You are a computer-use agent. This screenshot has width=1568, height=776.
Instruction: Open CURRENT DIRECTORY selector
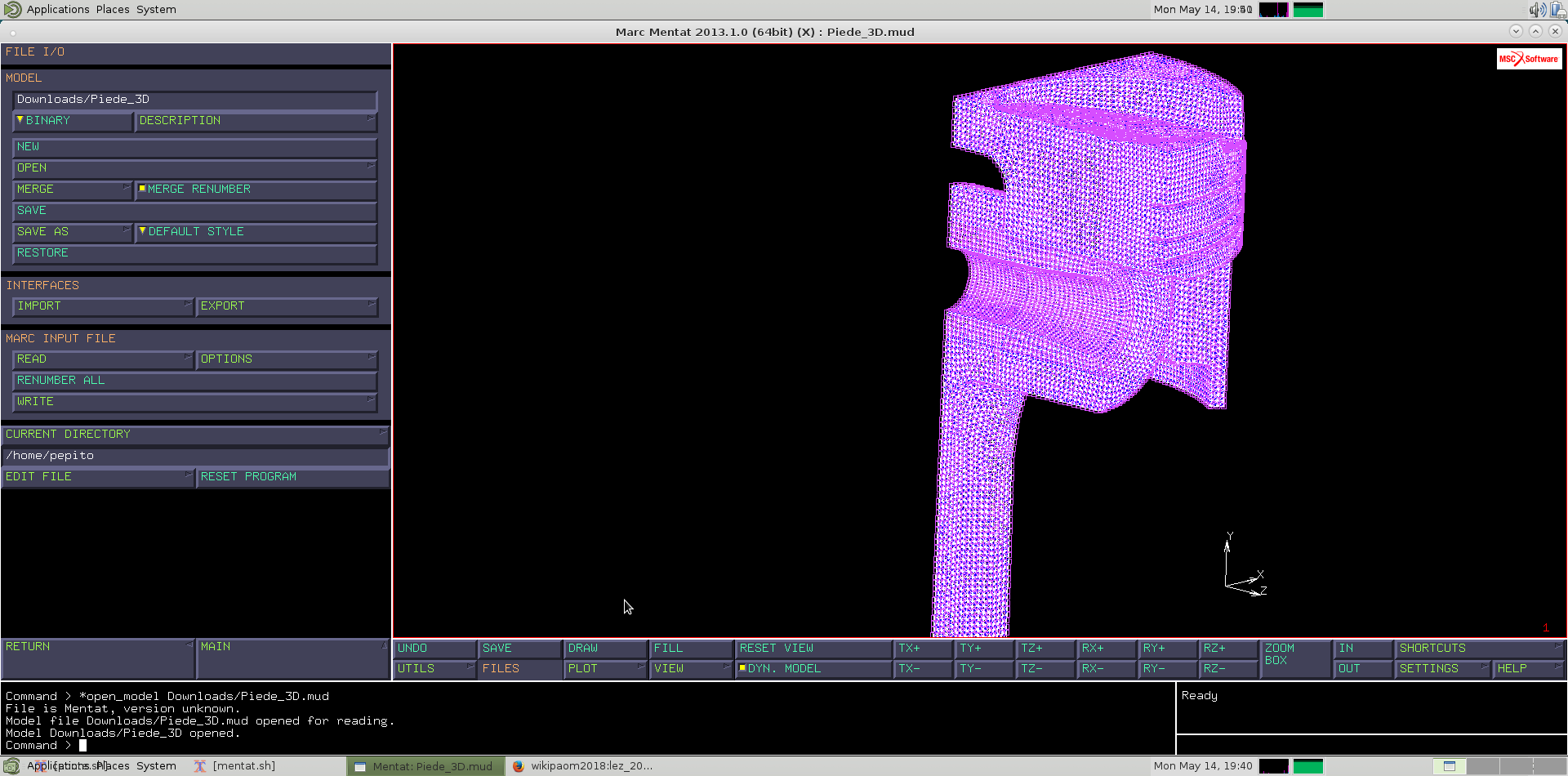(x=194, y=435)
